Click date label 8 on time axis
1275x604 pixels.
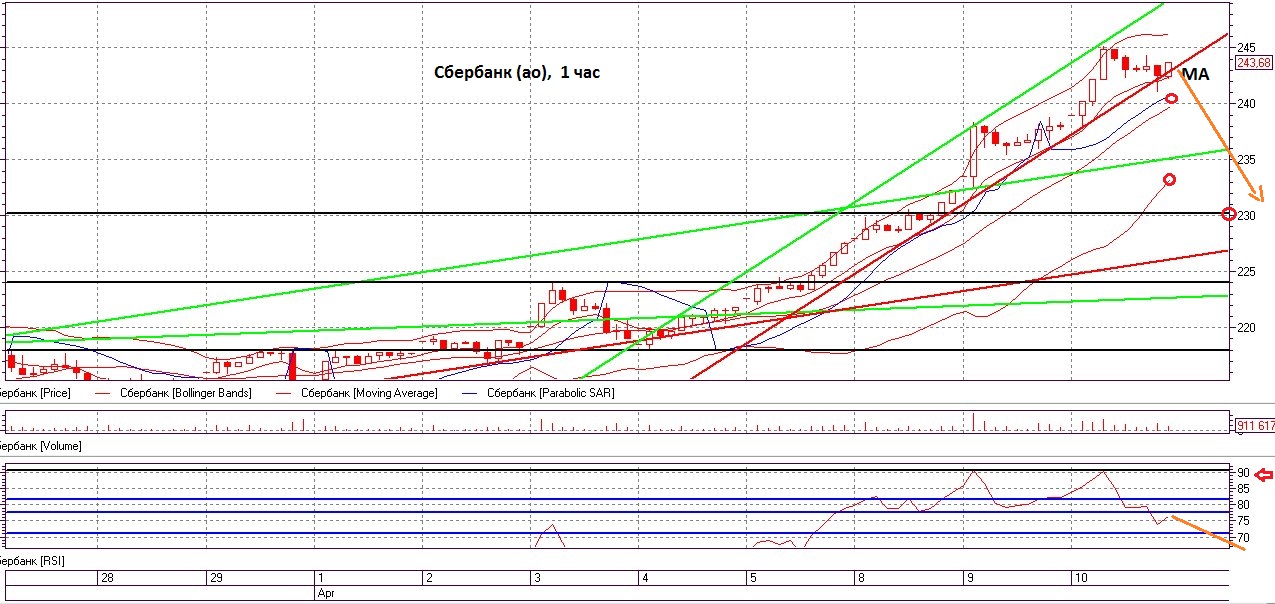[x=860, y=578]
